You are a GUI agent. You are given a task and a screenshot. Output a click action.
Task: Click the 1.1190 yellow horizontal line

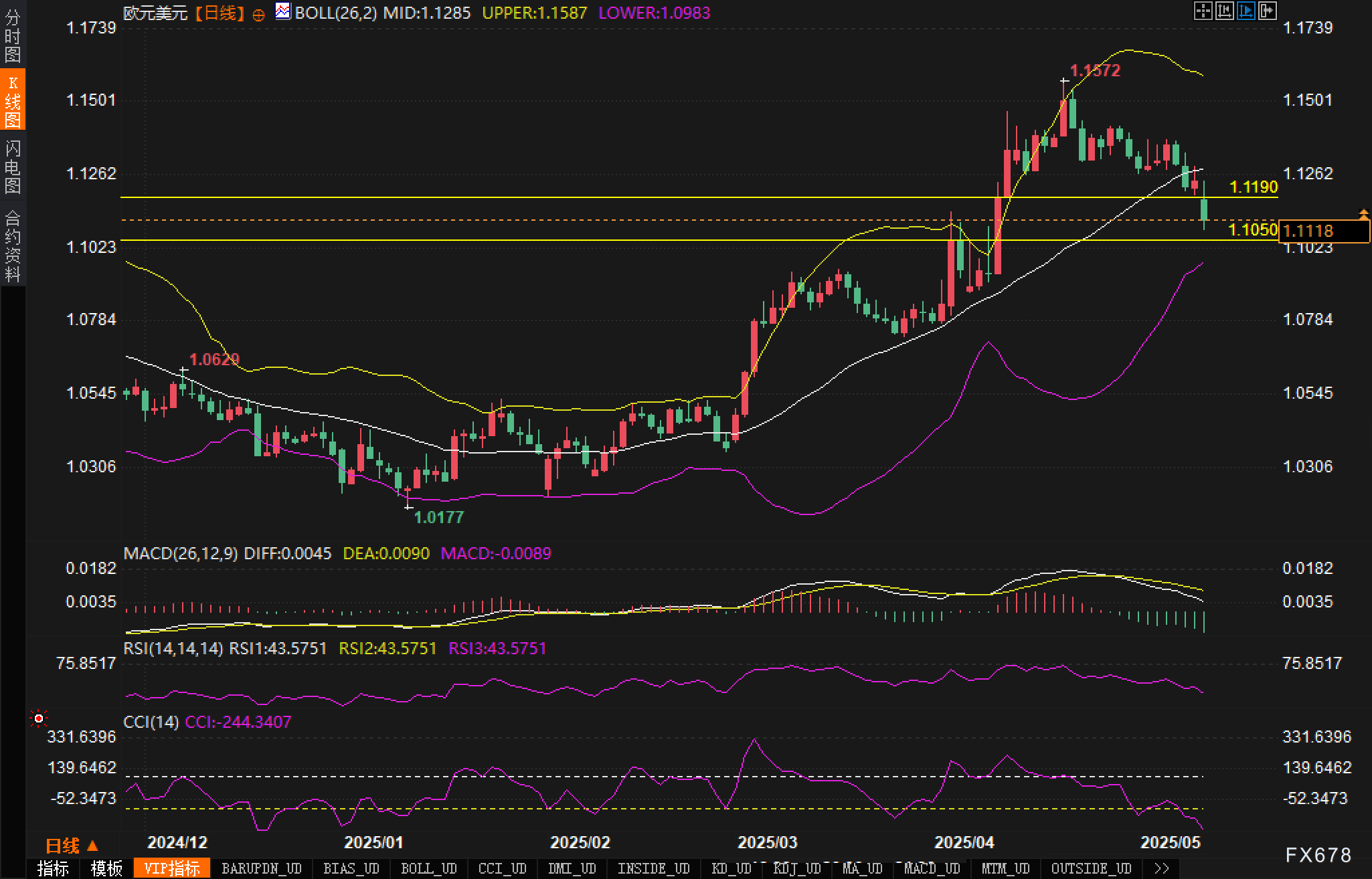(535, 197)
